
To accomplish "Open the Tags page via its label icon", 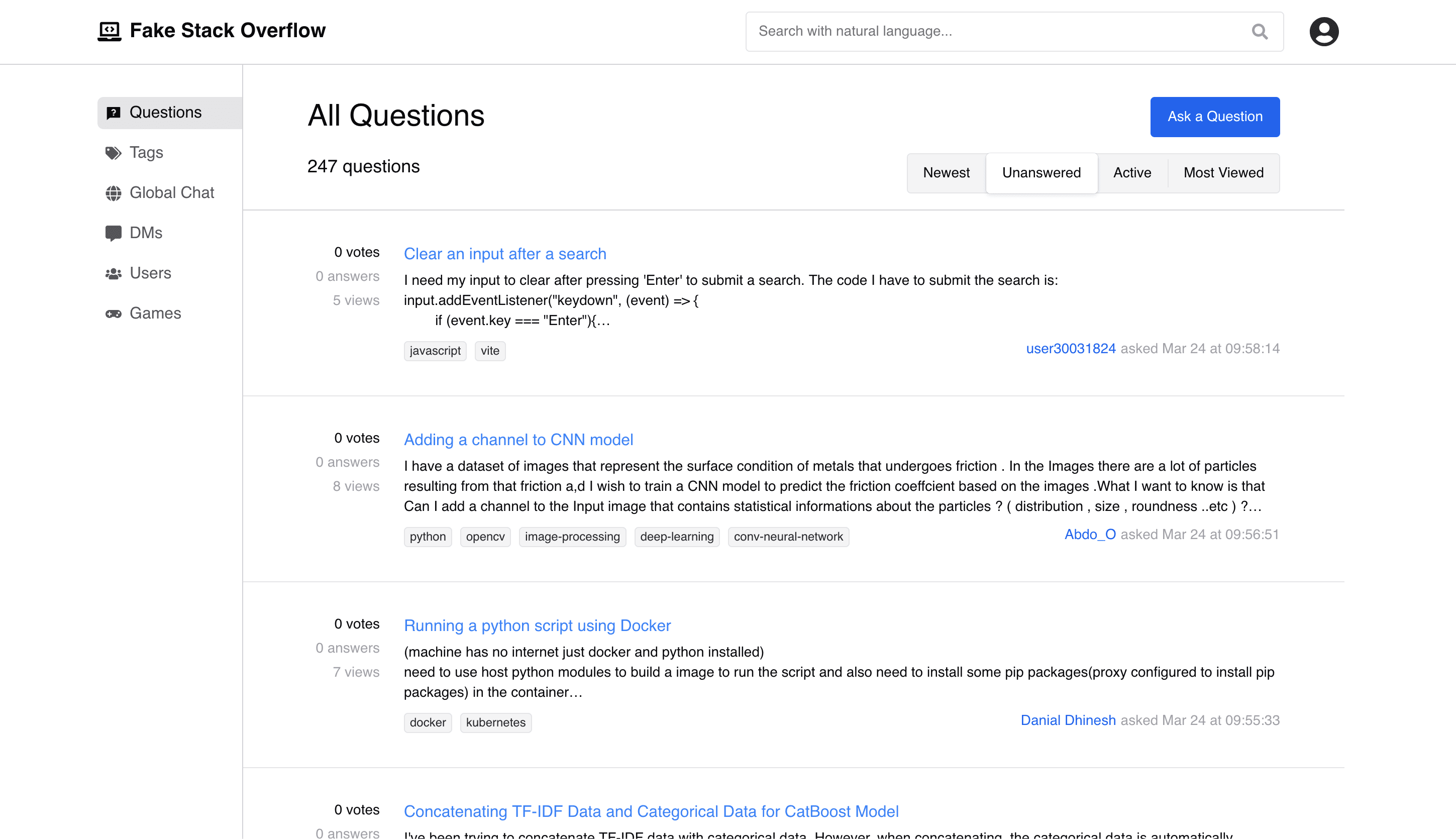I will pos(114,152).
